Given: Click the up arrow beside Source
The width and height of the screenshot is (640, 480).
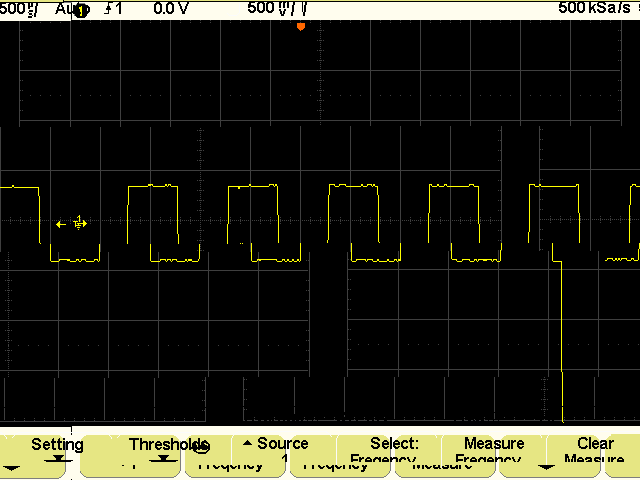Looking at the screenshot, I should pyautogui.click(x=247, y=443).
